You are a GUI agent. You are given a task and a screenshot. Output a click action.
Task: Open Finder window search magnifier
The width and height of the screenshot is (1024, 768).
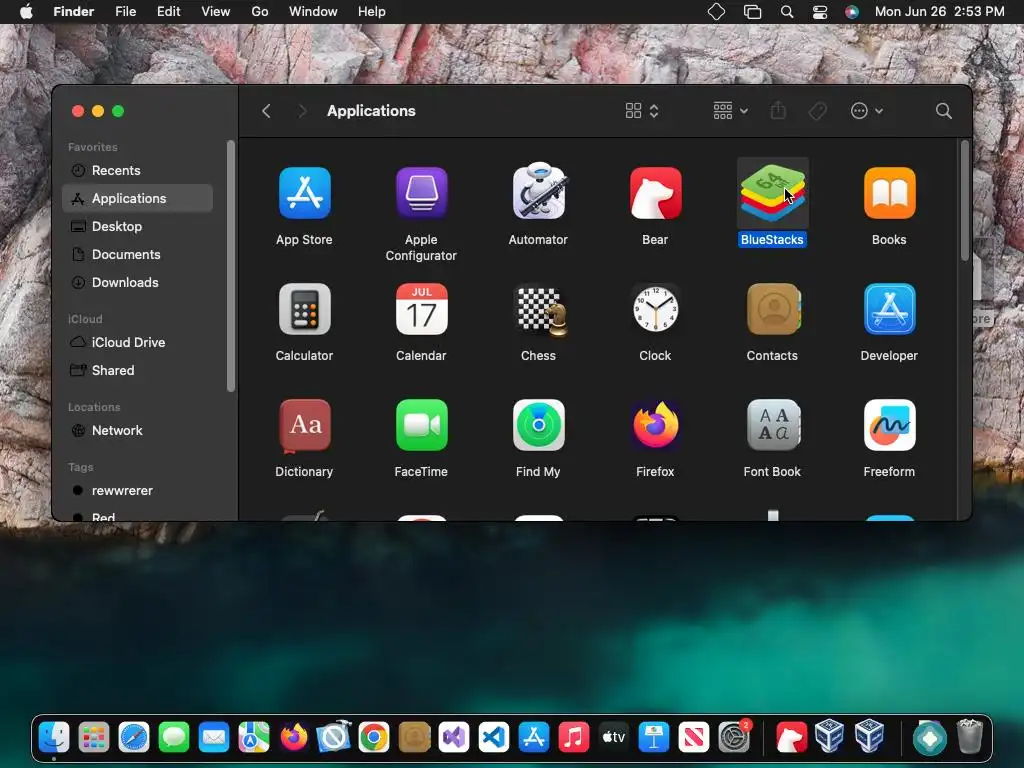coord(943,111)
